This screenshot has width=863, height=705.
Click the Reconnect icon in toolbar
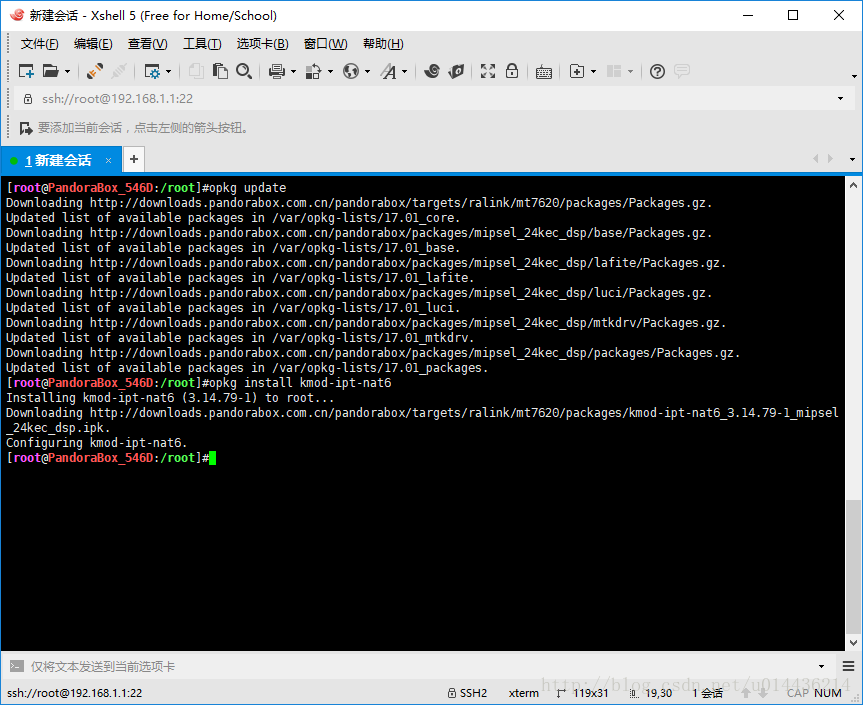coord(95,71)
